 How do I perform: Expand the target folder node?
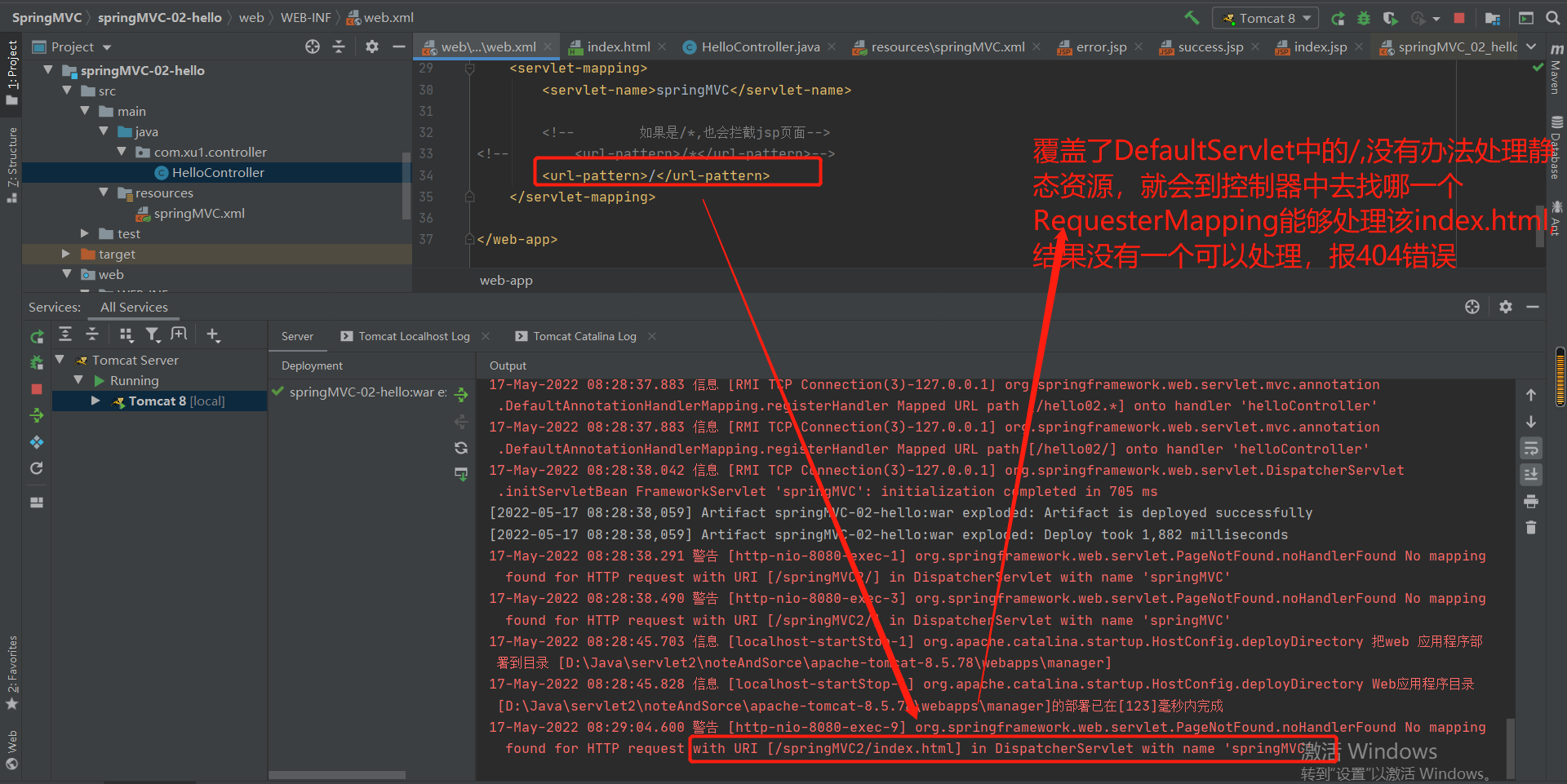pyautogui.click(x=67, y=254)
